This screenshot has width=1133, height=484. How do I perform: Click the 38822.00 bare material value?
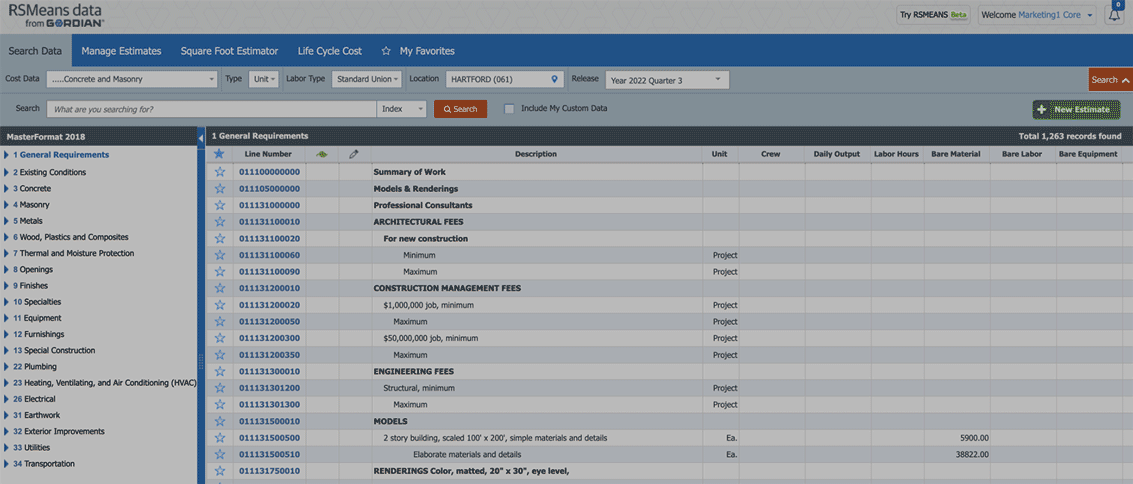(x=972, y=454)
